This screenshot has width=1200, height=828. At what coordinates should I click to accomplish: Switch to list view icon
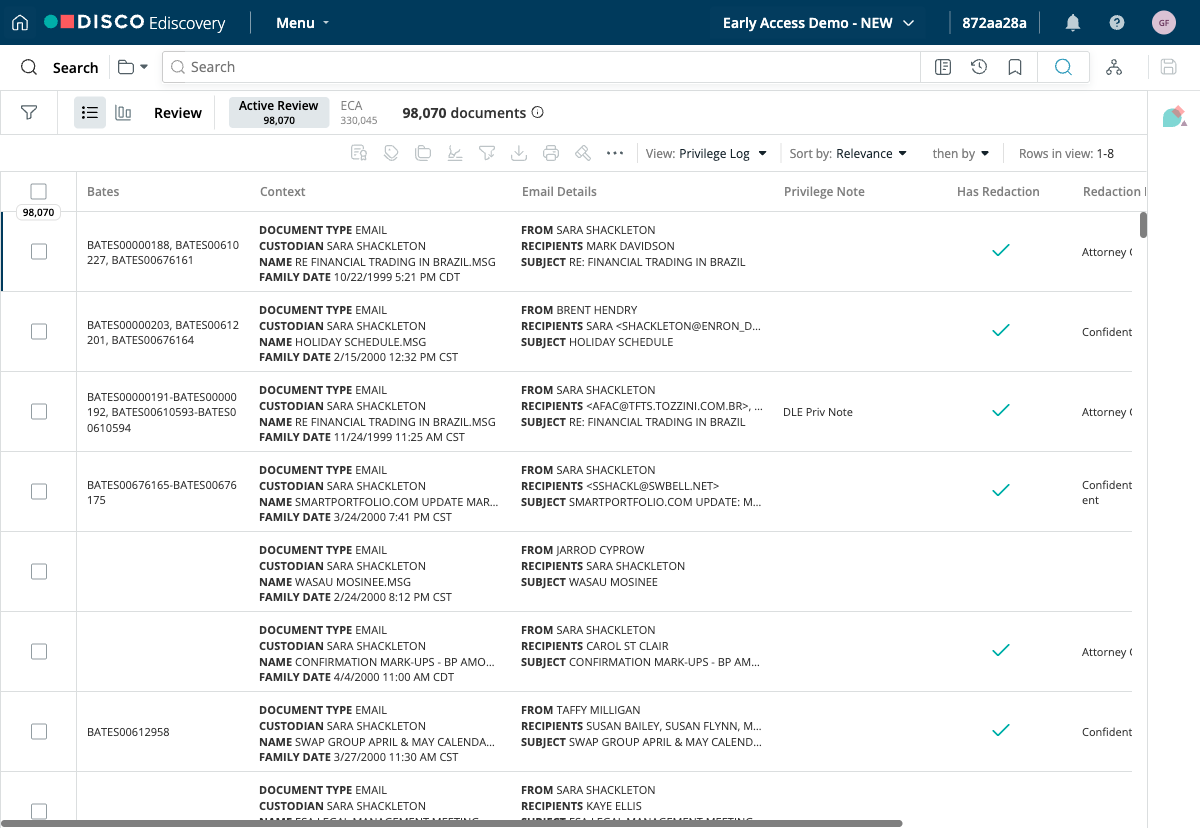pyautogui.click(x=90, y=113)
